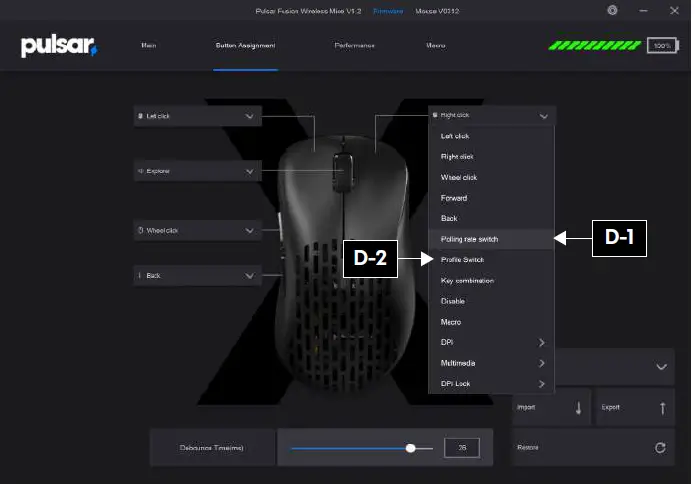Viewport: 695px width, 487px height.
Task: Click the icon beside Wheel click dropdown label
Action: (x=141, y=231)
